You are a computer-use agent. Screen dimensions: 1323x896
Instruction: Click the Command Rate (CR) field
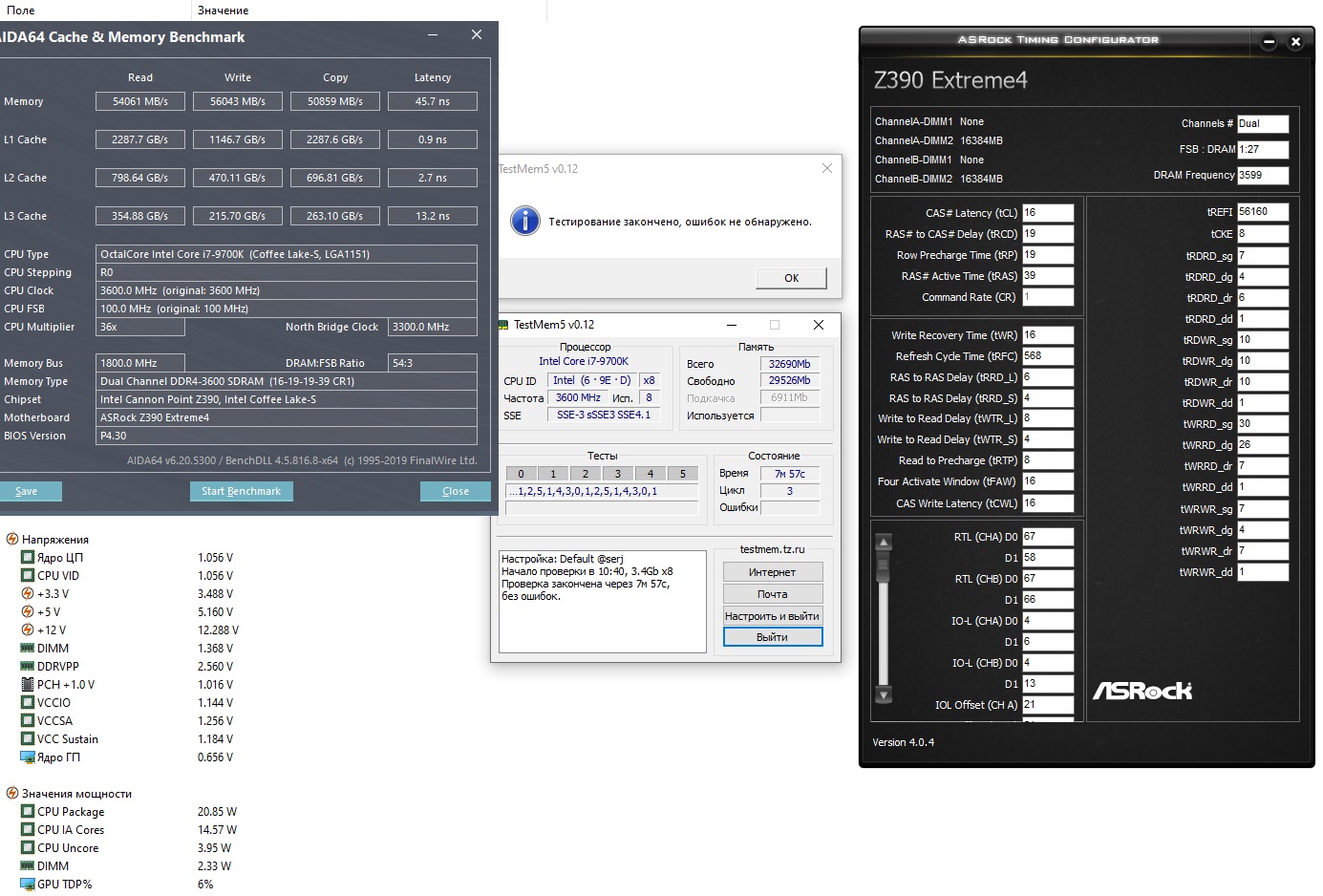coord(1048,297)
